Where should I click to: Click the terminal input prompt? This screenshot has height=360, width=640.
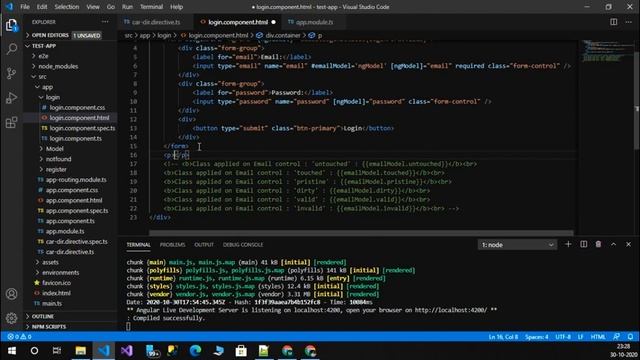pos(128,326)
